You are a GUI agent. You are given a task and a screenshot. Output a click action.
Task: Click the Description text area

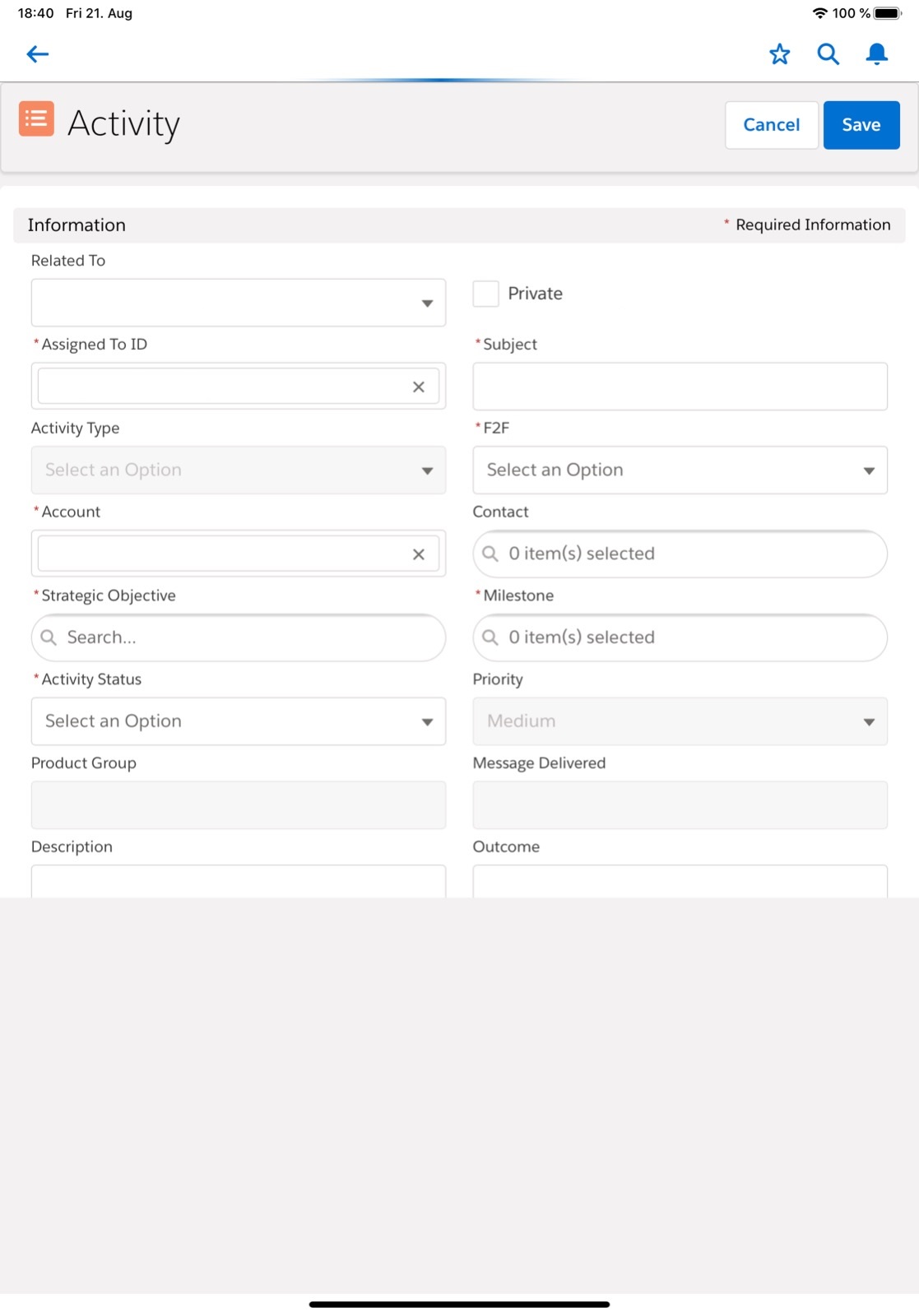[239, 881]
